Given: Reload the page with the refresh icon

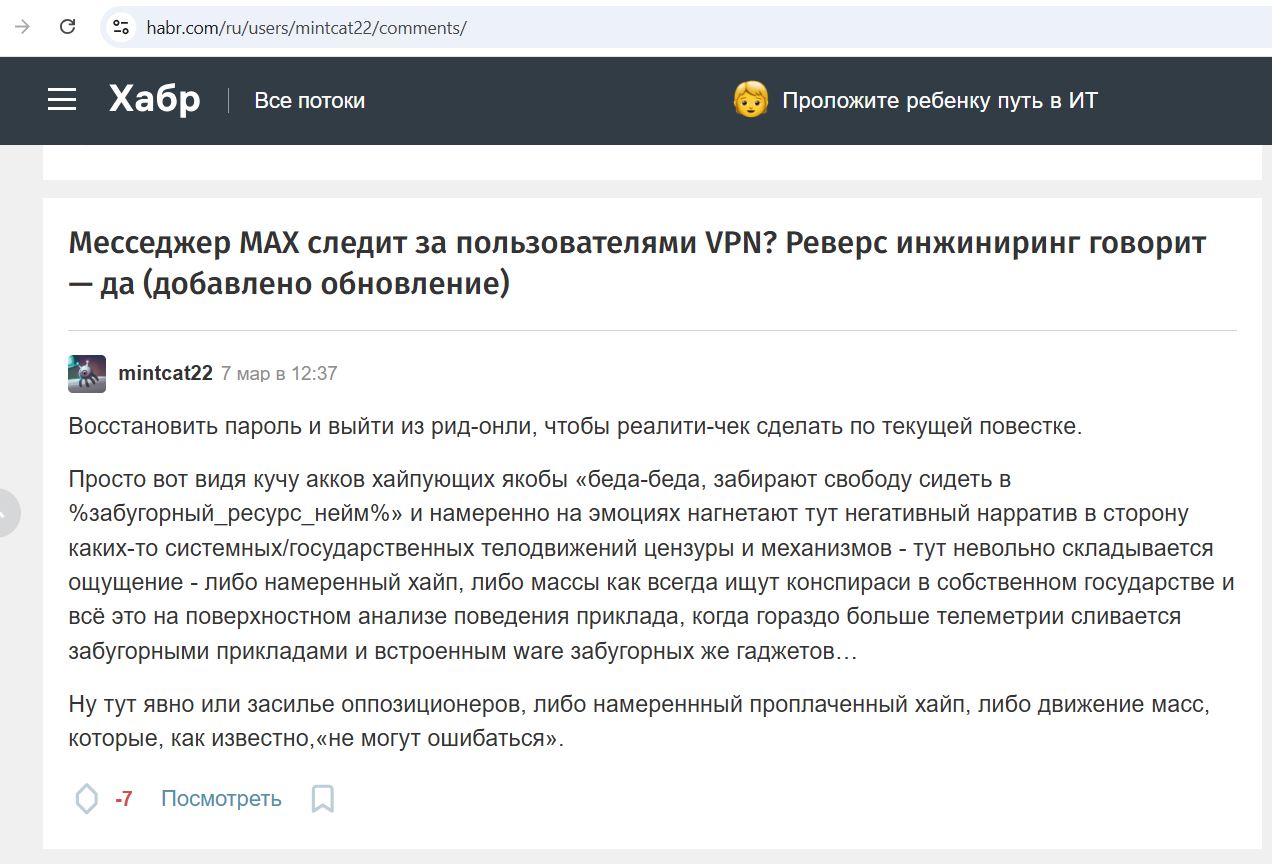Looking at the screenshot, I should [x=68, y=27].
